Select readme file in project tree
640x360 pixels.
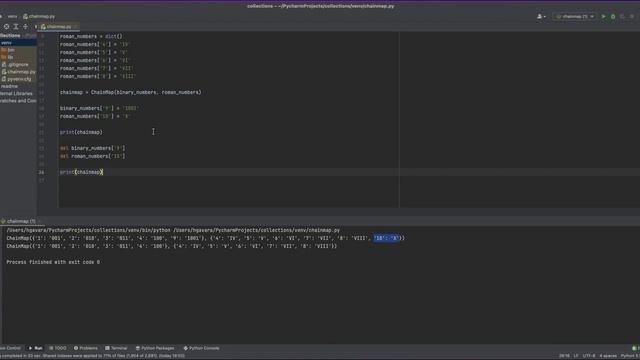[x=9, y=87]
